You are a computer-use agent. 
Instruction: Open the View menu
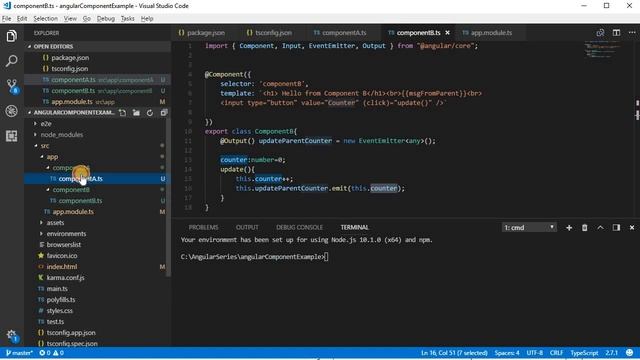pyautogui.click(x=70, y=18)
